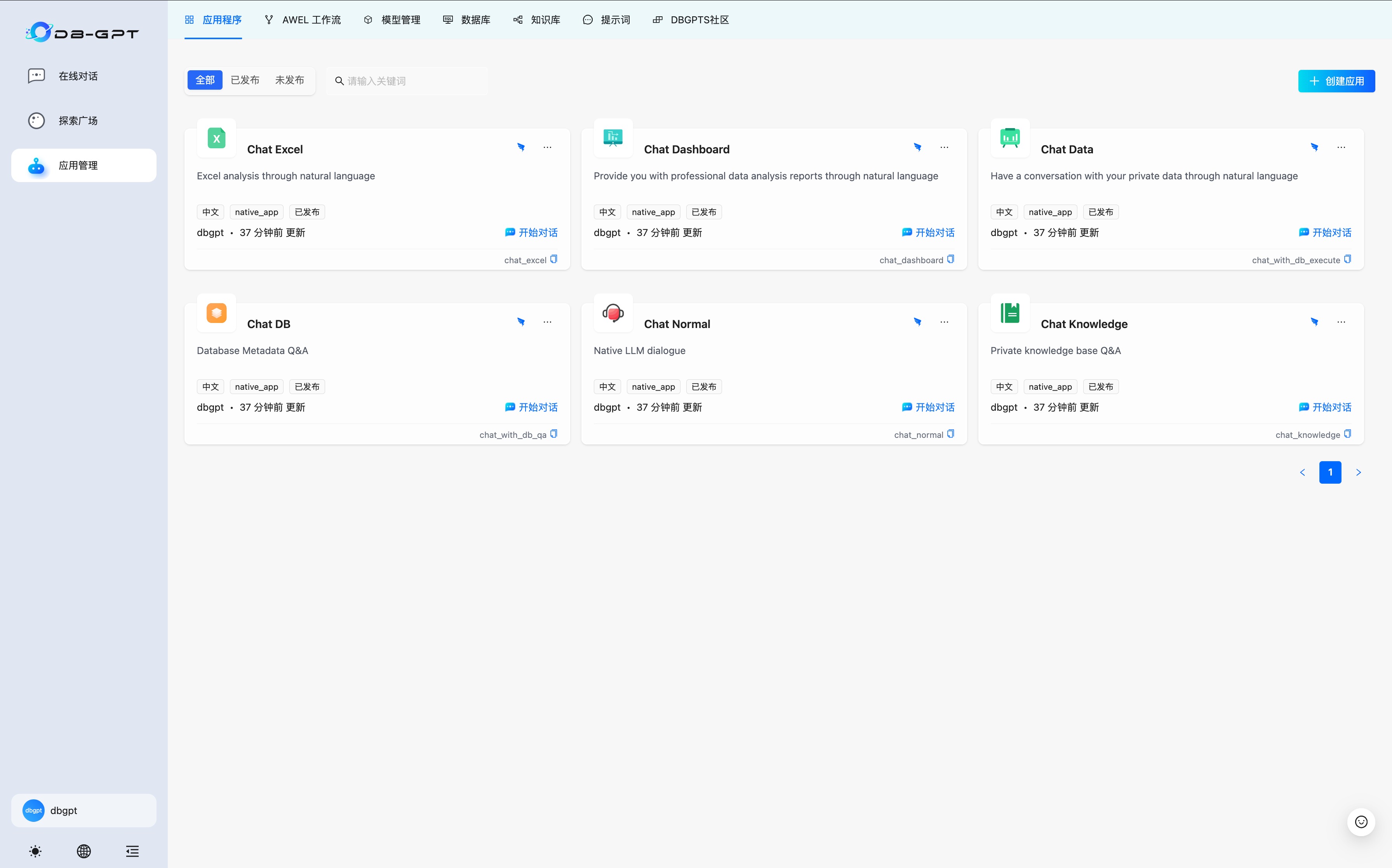Copy the chat_knowledge app code

[x=1347, y=434]
